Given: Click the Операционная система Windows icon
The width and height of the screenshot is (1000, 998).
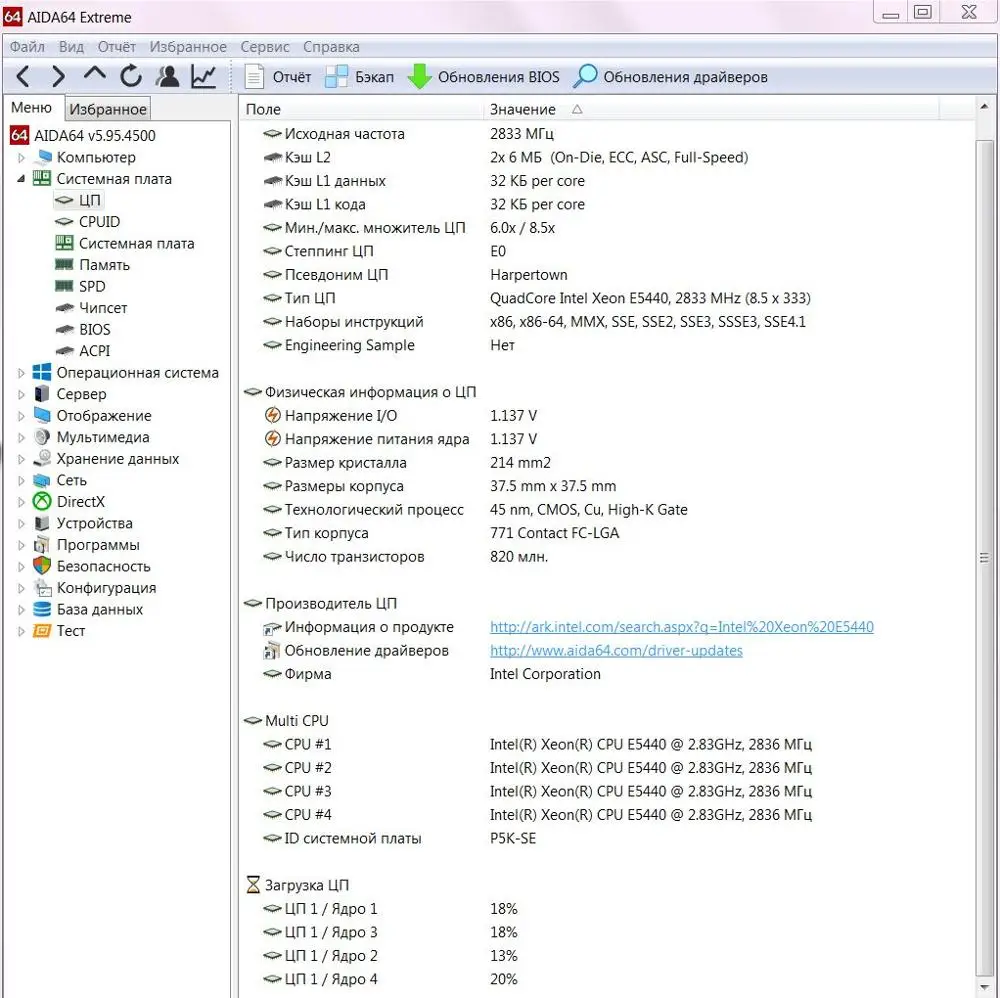Looking at the screenshot, I should click(42, 372).
